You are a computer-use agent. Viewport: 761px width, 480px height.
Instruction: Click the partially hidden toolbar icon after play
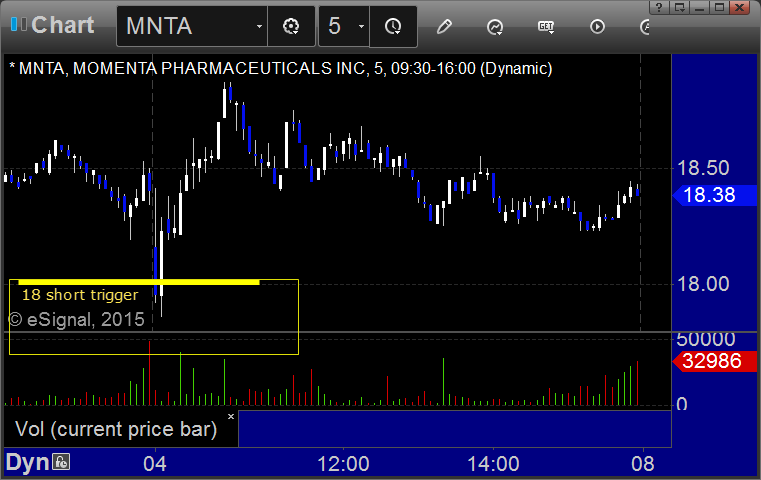click(x=645, y=27)
